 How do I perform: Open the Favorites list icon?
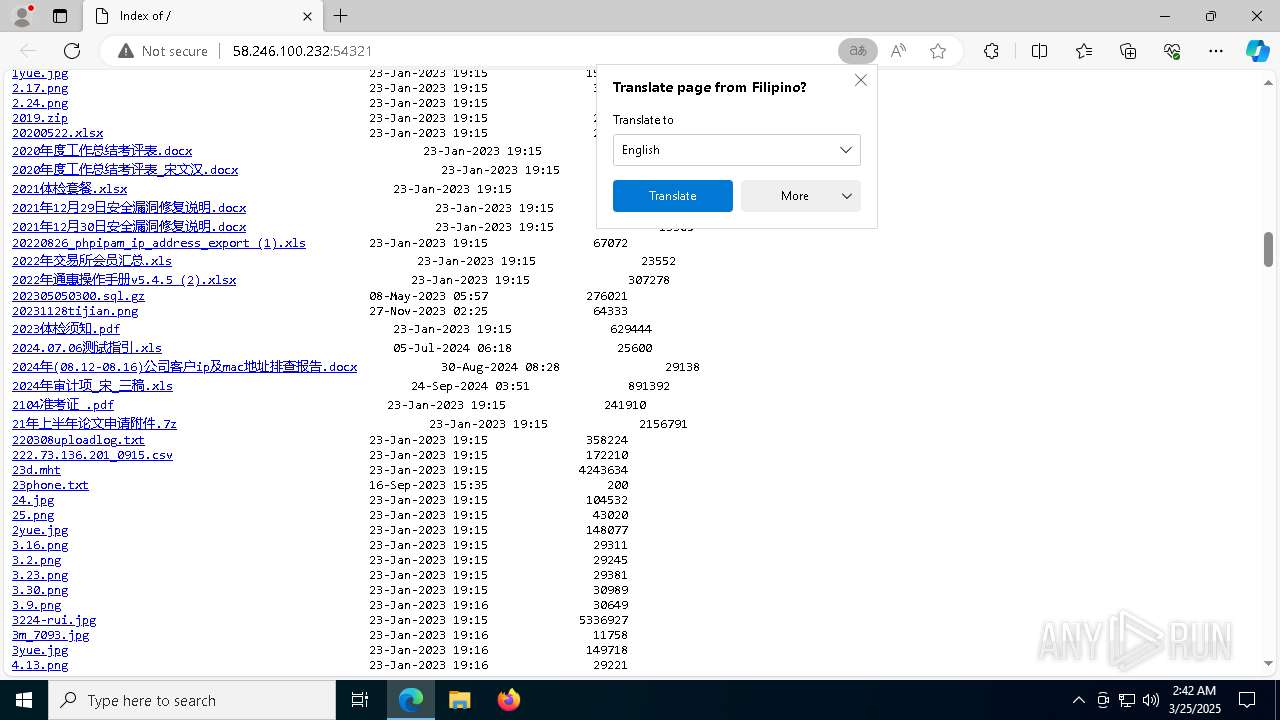[1084, 51]
